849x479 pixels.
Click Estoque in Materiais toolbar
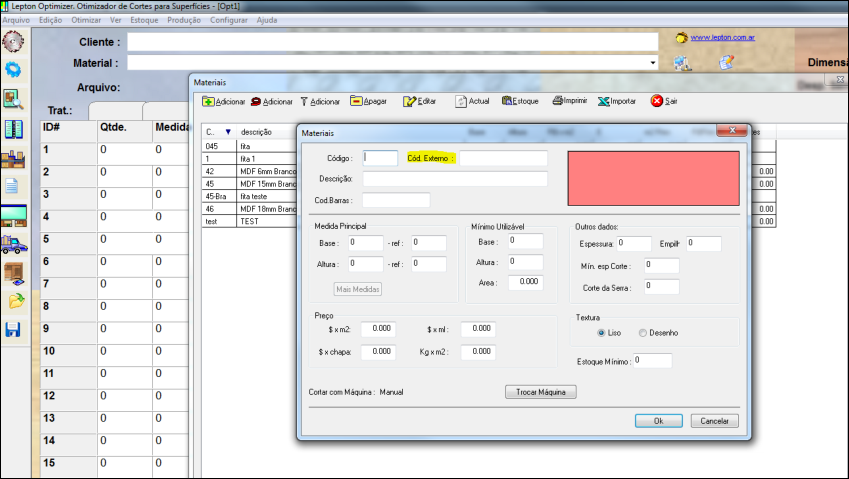click(520, 101)
